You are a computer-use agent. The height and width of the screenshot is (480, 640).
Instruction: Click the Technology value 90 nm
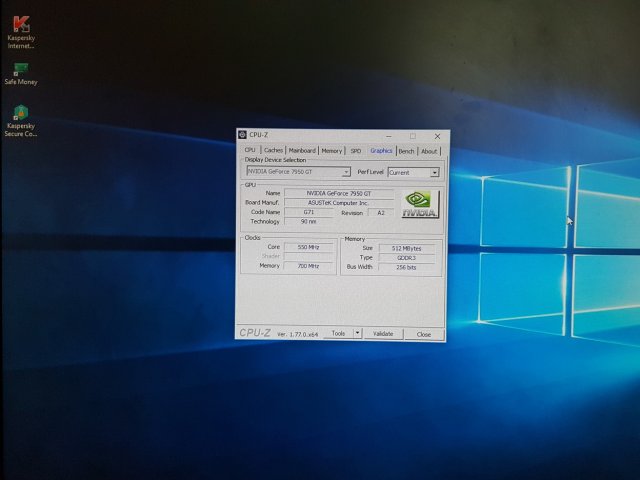coord(309,222)
